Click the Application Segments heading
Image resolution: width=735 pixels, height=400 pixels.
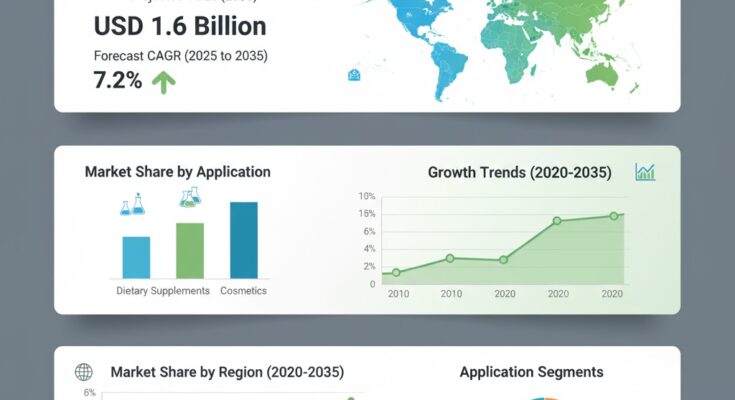531,372
